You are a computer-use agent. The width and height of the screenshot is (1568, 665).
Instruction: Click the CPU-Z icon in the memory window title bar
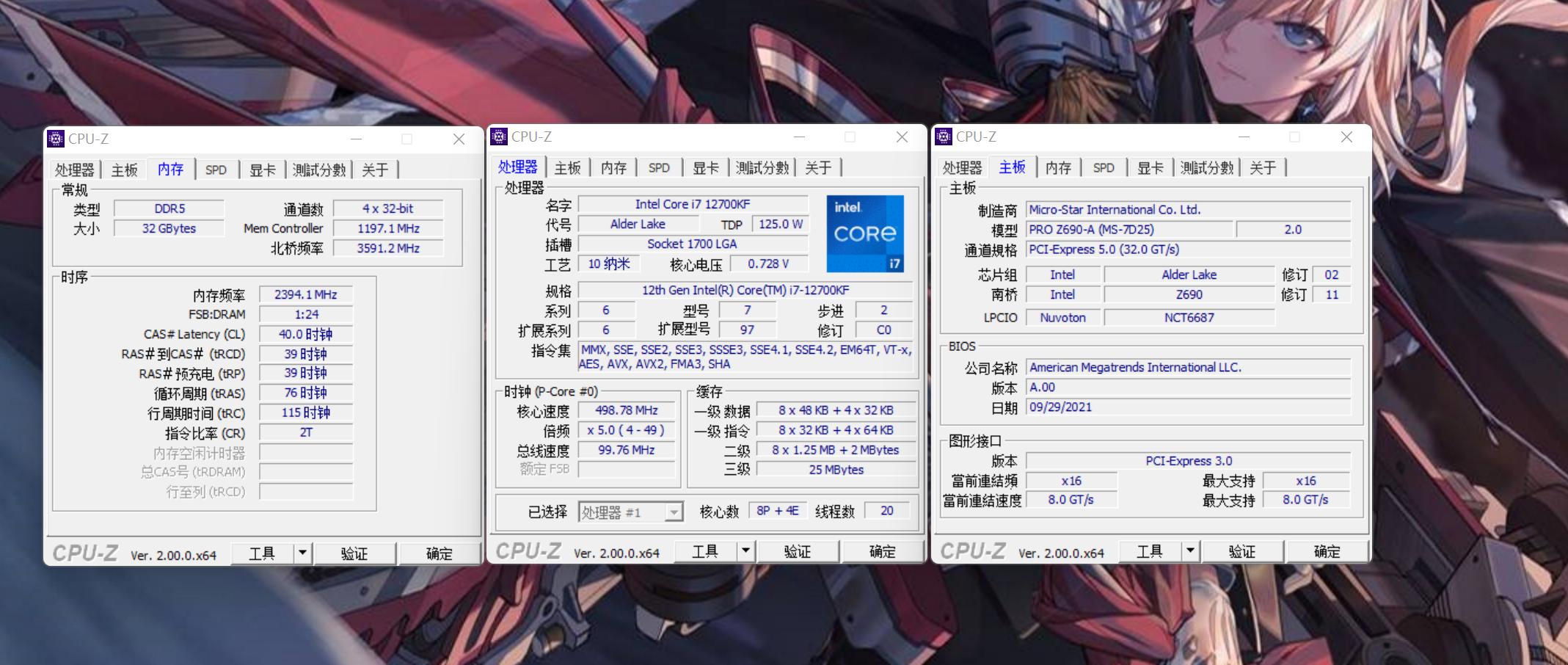pos(56,139)
